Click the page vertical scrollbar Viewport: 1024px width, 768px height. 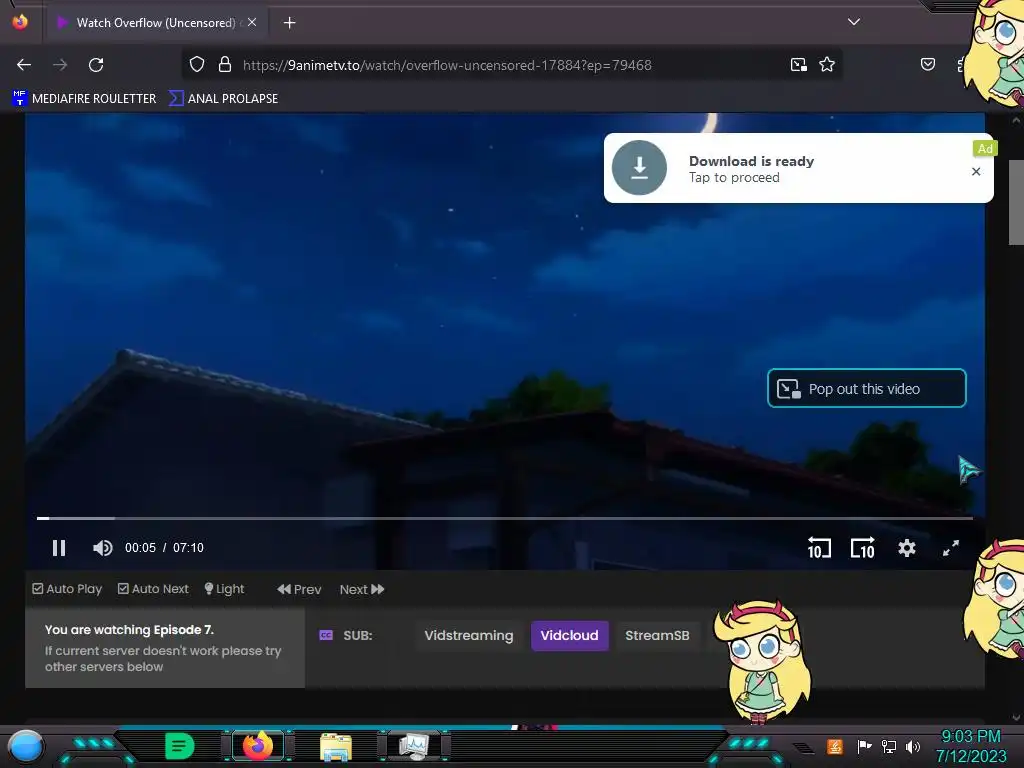coord(1016,202)
